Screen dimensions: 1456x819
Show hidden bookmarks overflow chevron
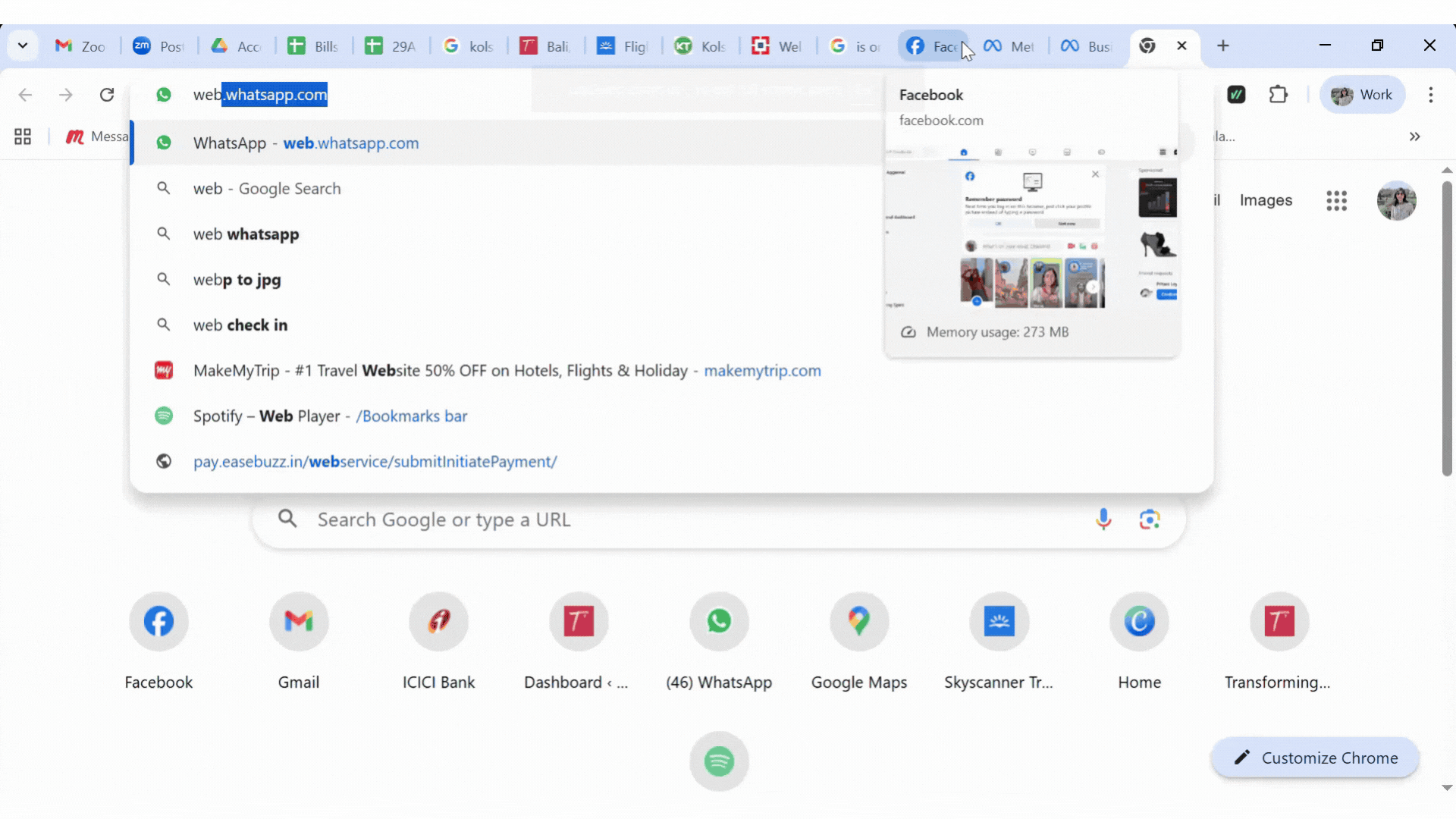(1414, 136)
